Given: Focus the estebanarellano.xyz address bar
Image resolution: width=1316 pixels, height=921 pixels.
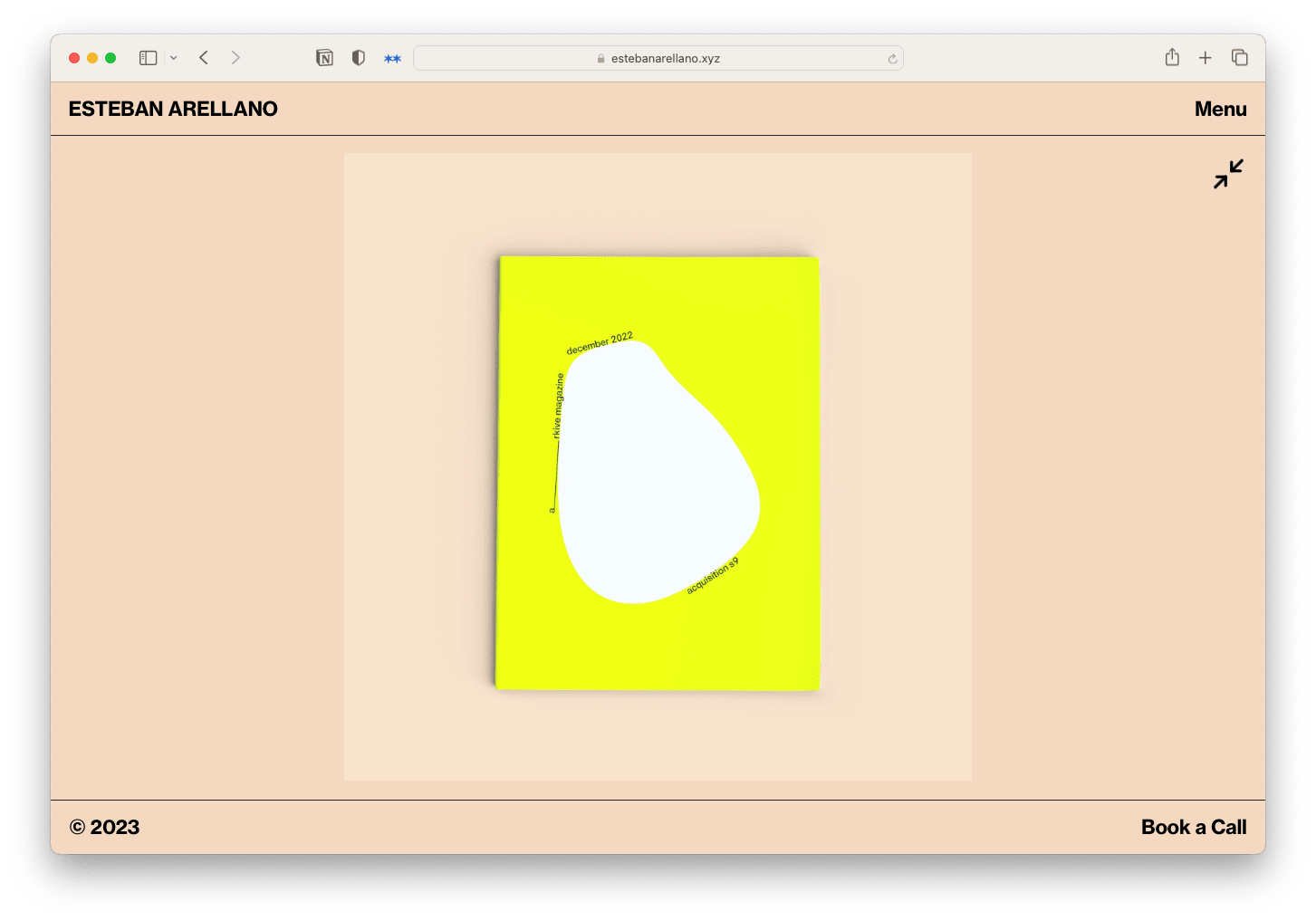Looking at the screenshot, I should point(658,58).
